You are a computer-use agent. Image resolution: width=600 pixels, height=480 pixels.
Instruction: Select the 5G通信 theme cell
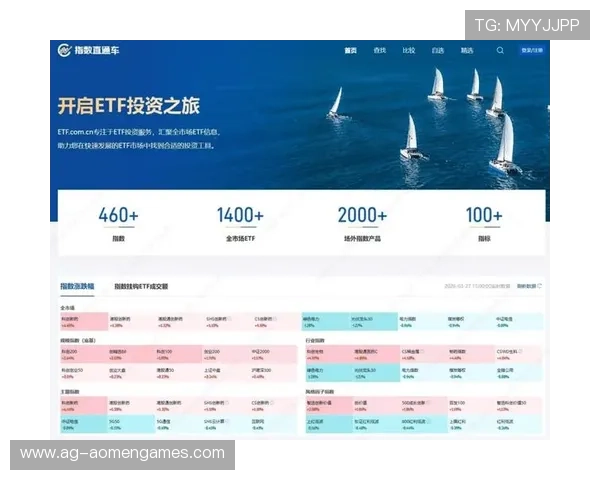pyautogui.click(x=178, y=424)
